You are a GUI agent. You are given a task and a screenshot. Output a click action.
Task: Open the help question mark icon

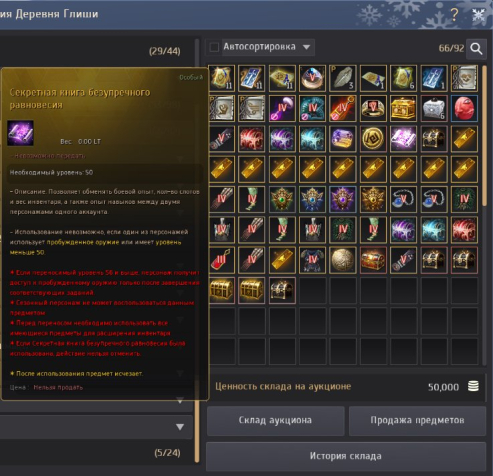tap(454, 14)
